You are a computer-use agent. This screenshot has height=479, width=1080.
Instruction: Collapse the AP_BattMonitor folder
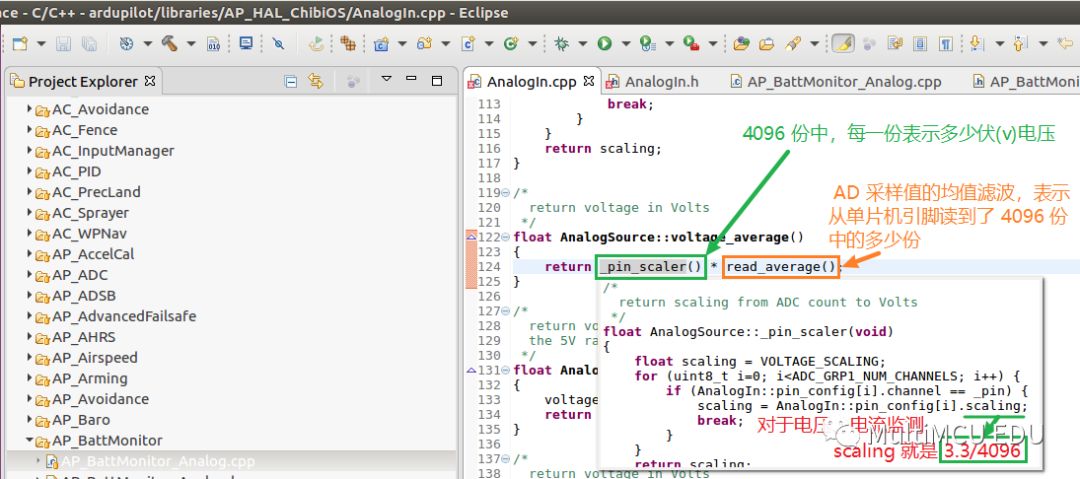tap(29, 440)
